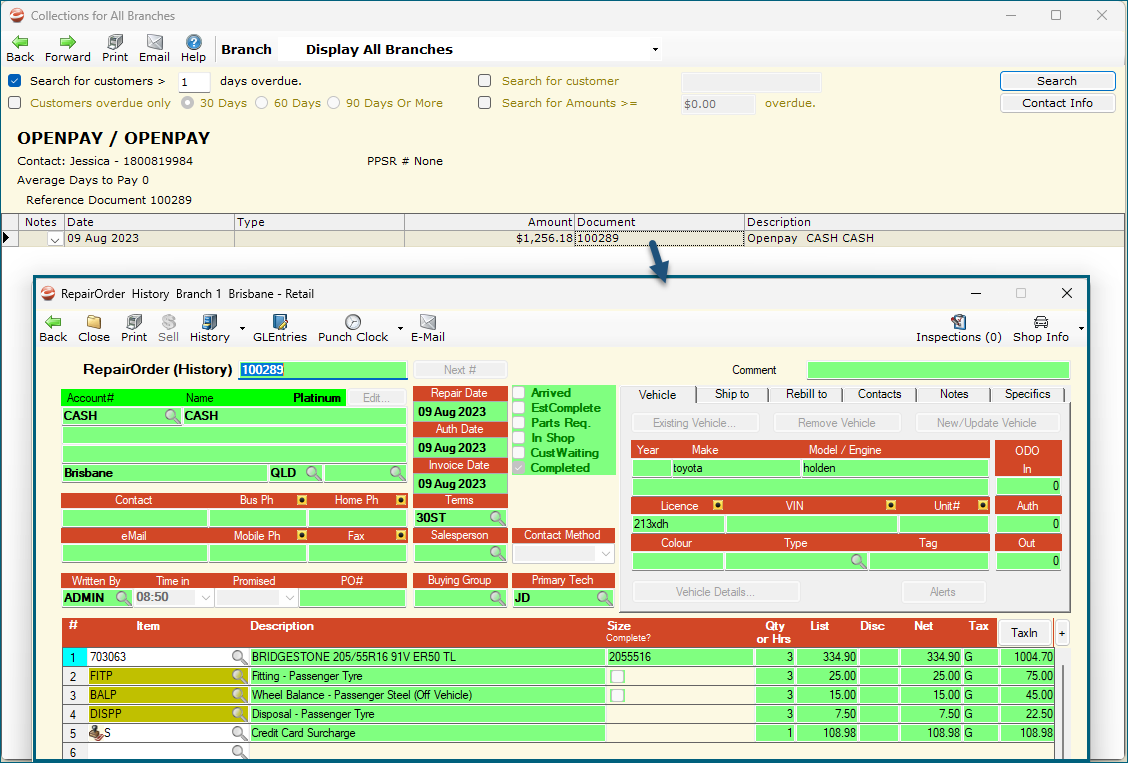Image resolution: width=1128 pixels, height=763 pixels.
Task: Click E-Mail in the RepairOrder toolbar
Action: pyautogui.click(x=427, y=328)
